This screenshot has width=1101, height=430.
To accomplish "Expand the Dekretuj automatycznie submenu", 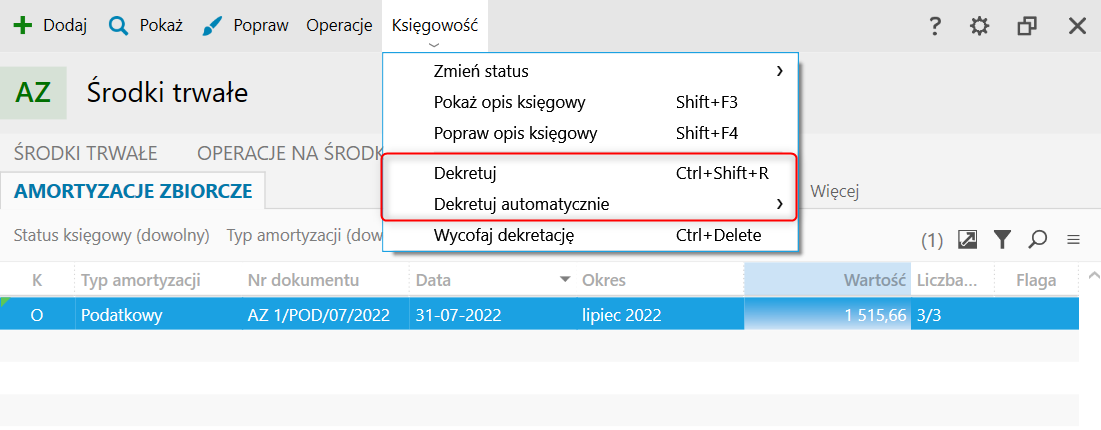I will 779,204.
